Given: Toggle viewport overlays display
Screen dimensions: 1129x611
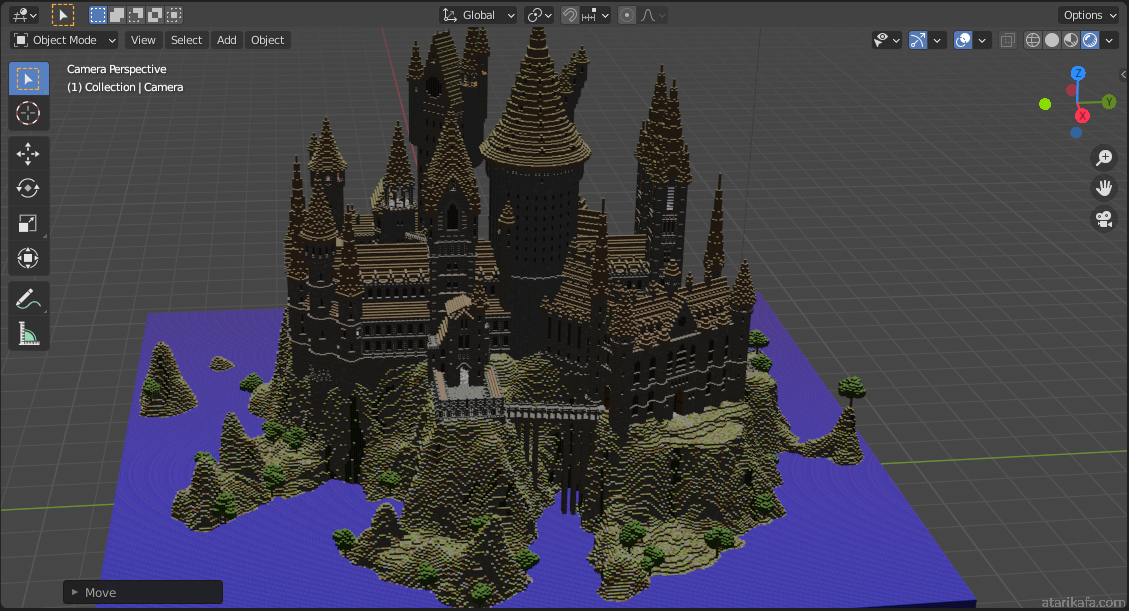Looking at the screenshot, I should pyautogui.click(x=963, y=40).
